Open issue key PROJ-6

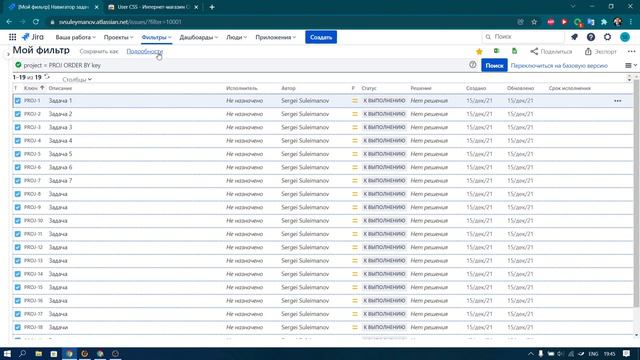tap(32, 167)
